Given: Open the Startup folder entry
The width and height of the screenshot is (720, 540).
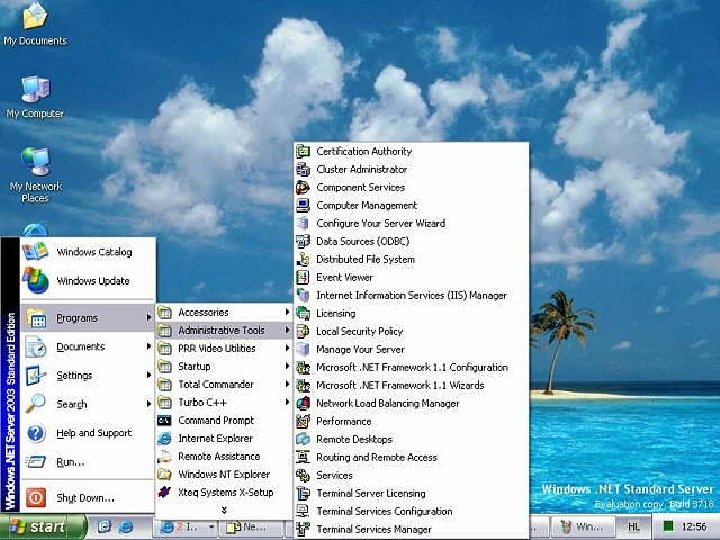Looking at the screenshot, I should pos(224,366).
